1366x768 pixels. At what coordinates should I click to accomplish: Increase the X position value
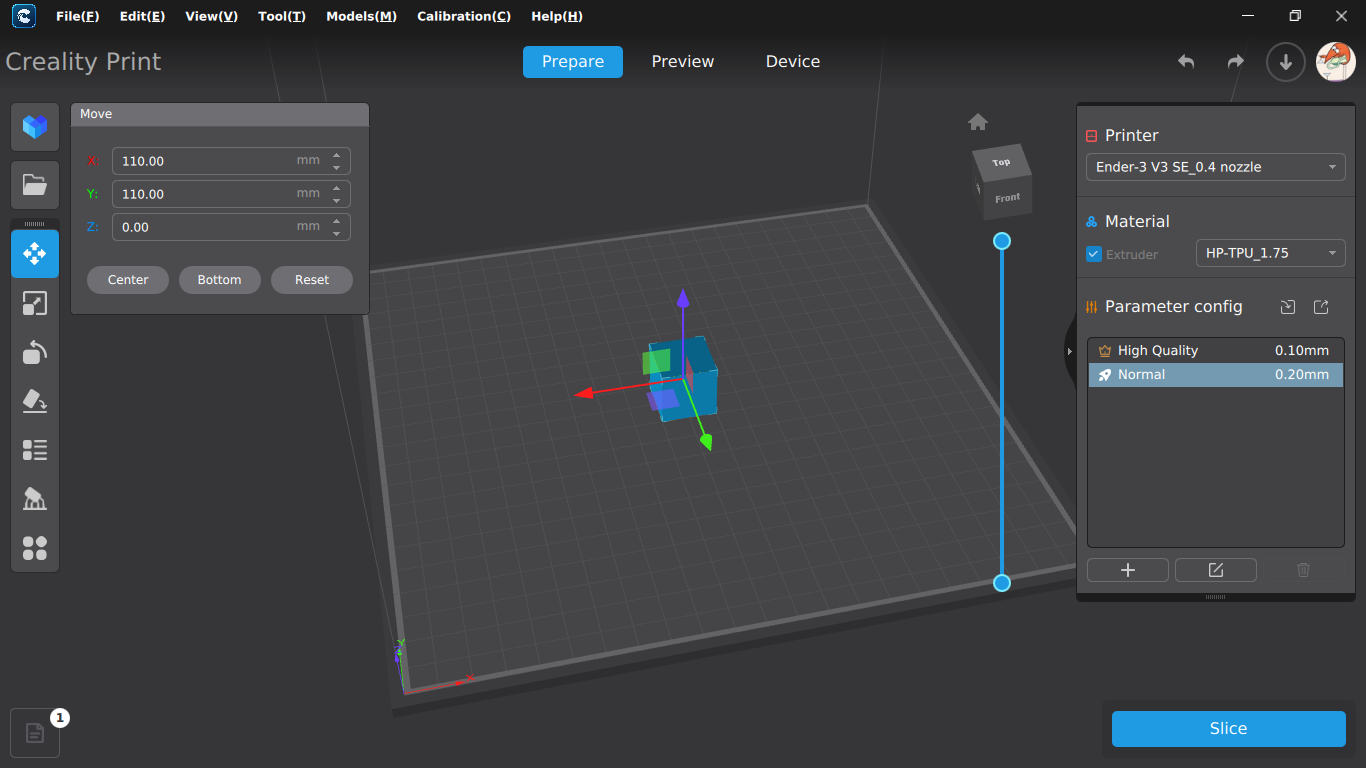[x=337, y=155]
